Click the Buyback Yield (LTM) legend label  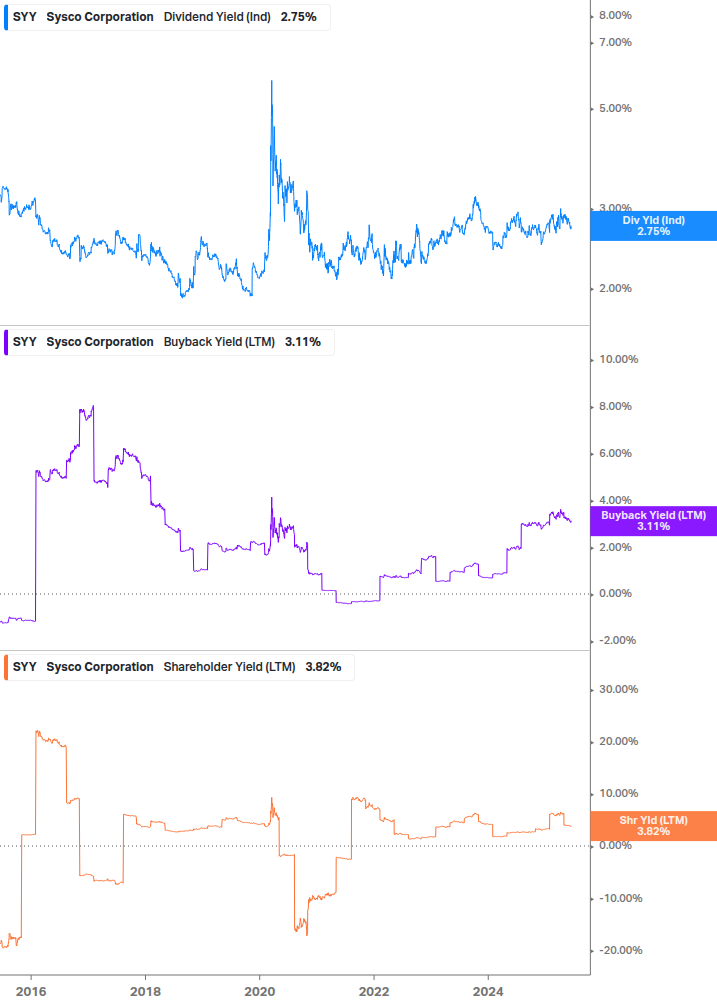click(x=219, y=342)
